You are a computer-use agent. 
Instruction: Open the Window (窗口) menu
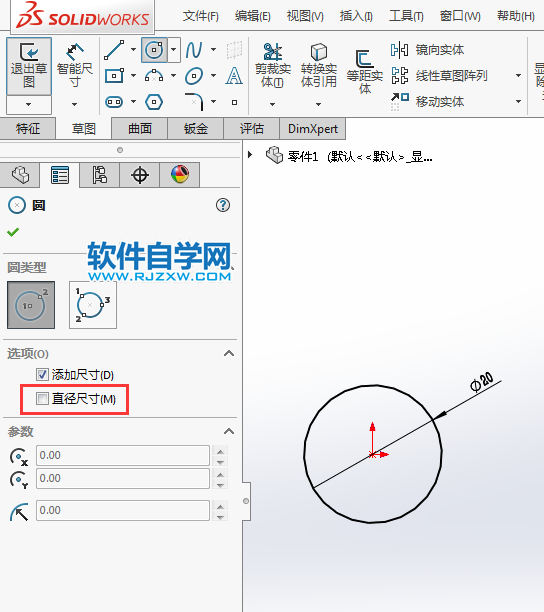click(460, 16)
